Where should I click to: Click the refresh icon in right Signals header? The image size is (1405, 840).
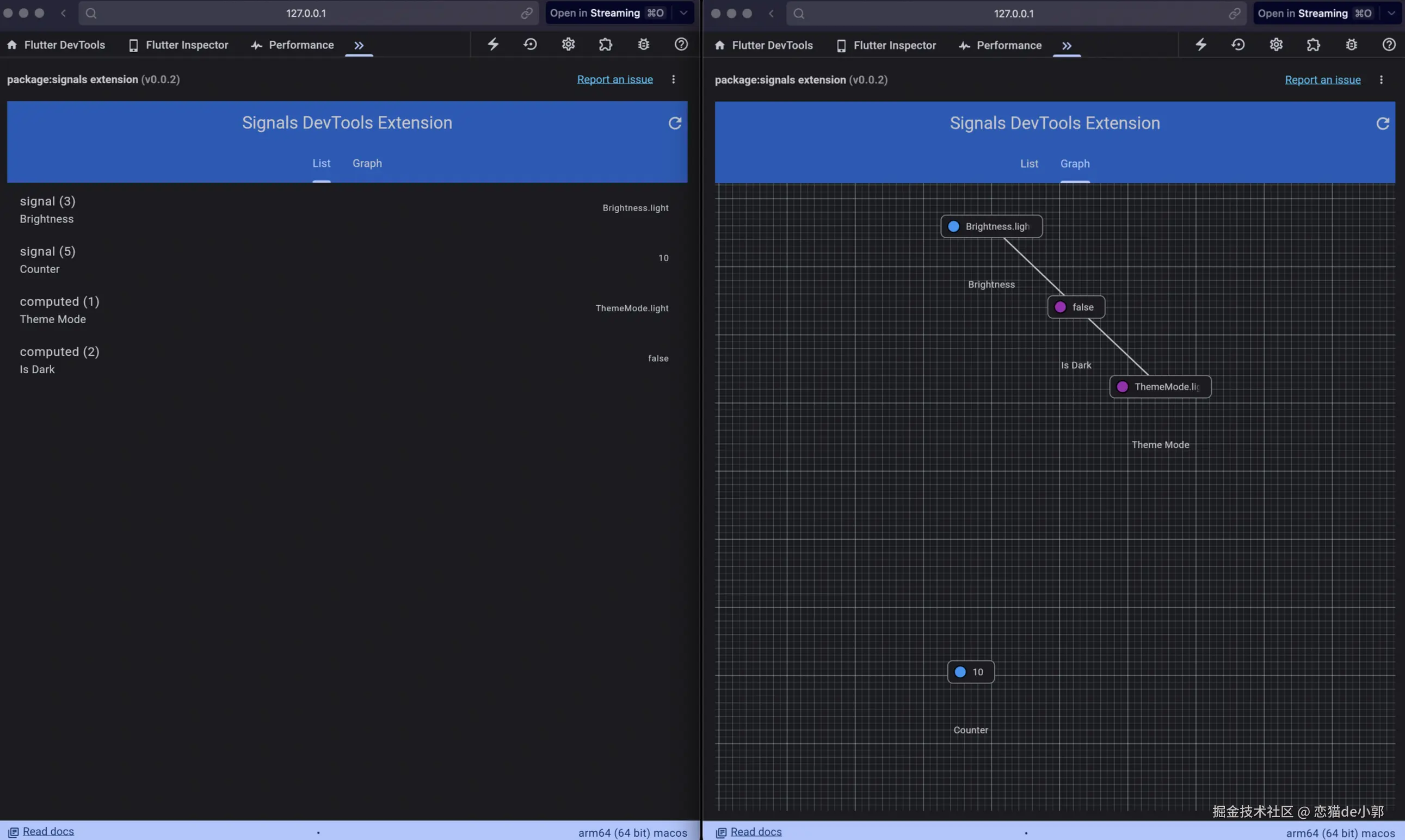1382,123
